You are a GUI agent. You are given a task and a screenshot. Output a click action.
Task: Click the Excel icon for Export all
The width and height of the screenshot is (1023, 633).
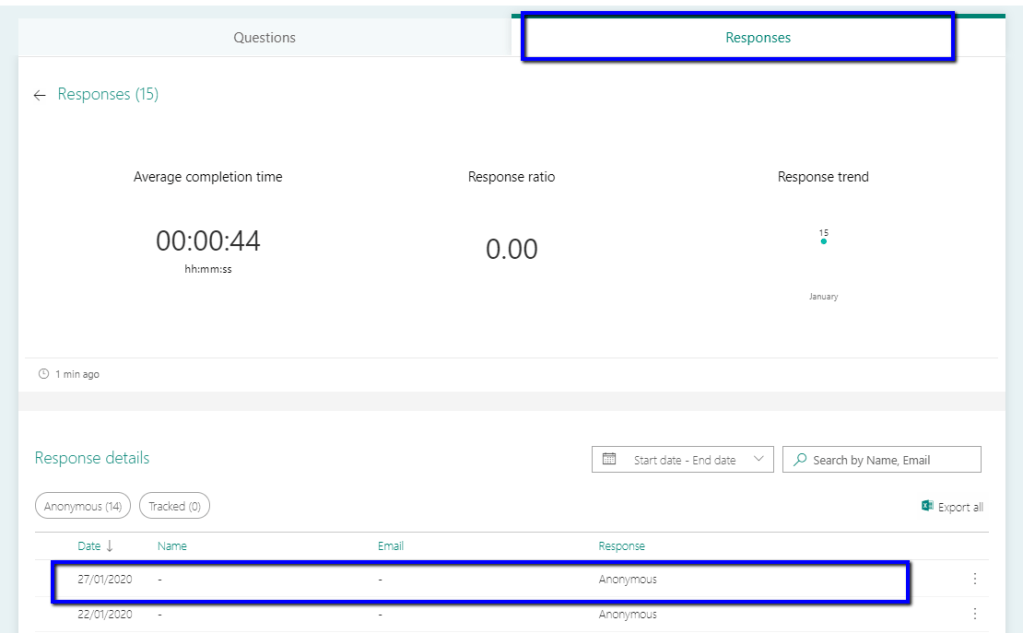click(927, 507)
